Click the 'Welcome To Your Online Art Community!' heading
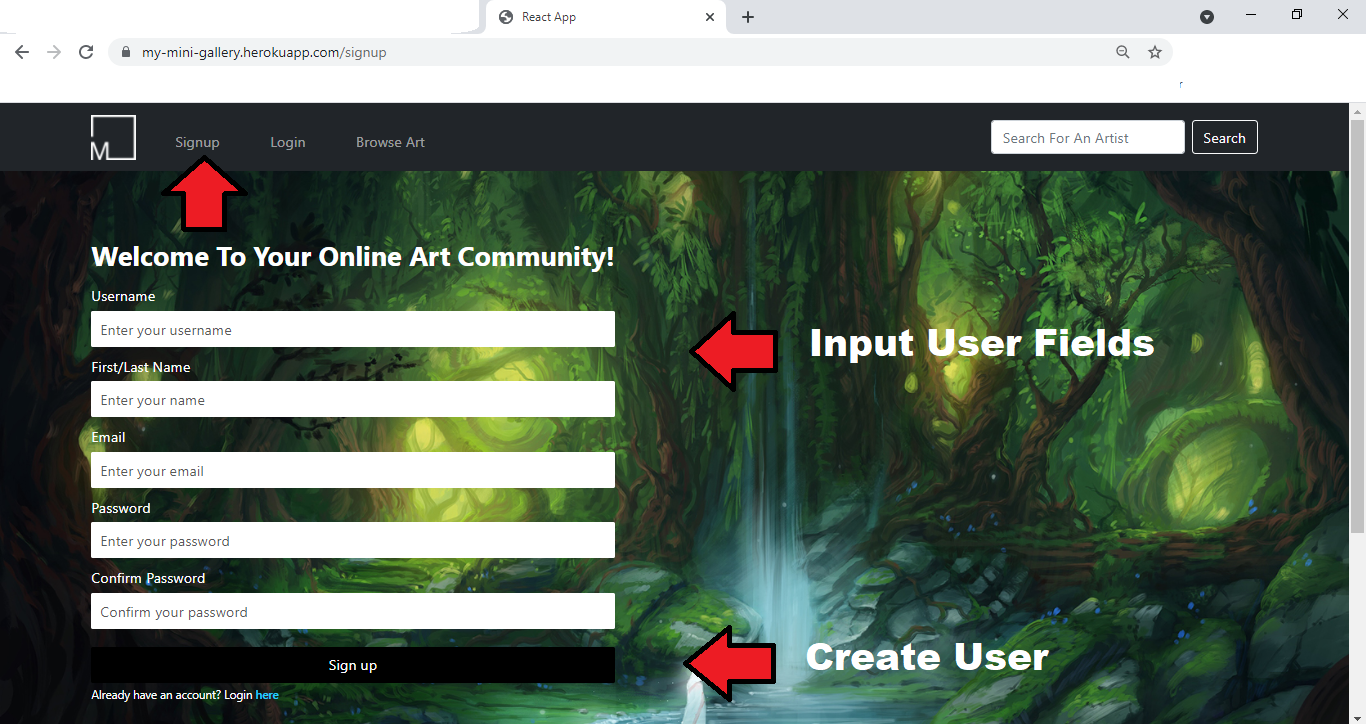1366x724 pixels. pyautogui.click(x=353, y=257)
